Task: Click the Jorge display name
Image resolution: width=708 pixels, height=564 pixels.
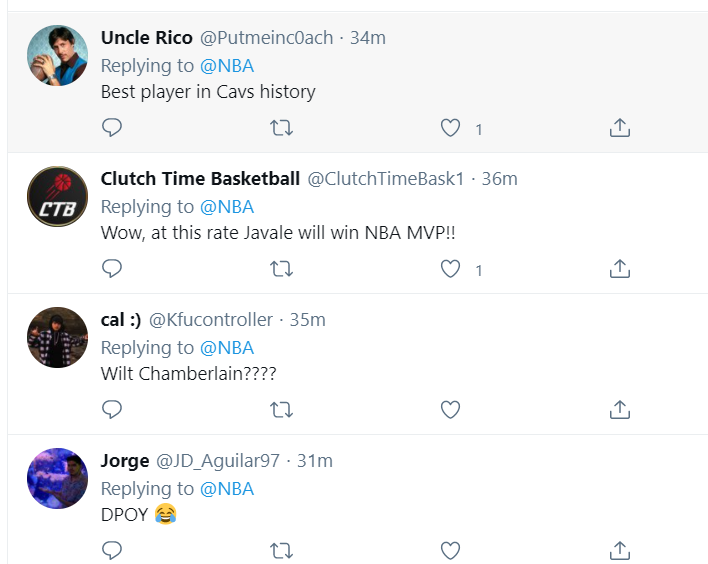Action: point(125,461)
